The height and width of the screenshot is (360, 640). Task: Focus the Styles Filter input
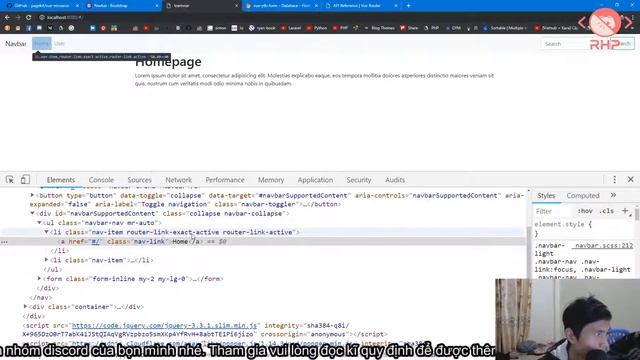[554, 211]
